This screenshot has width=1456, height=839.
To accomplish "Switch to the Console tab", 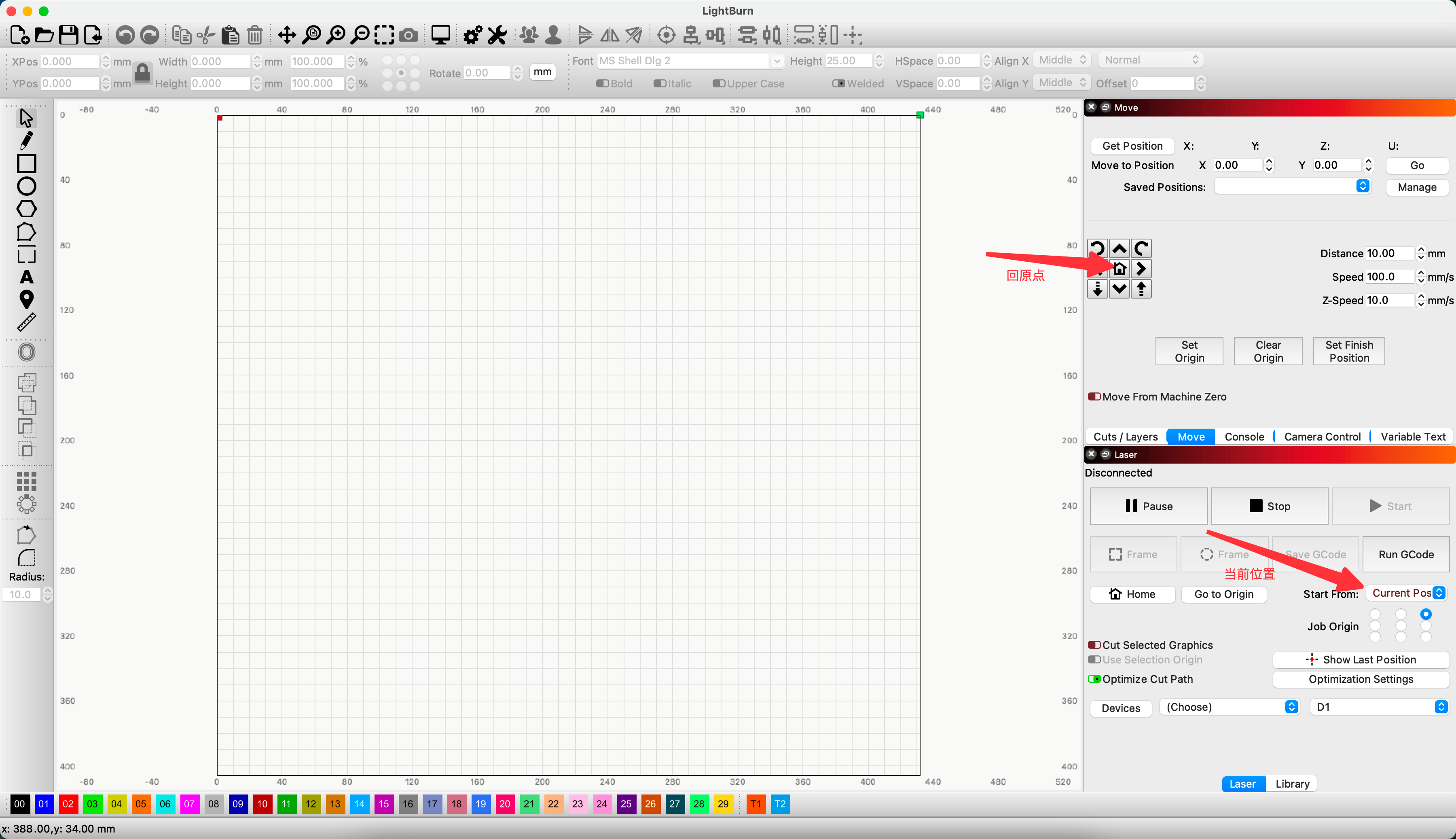I will (1244, 437).
